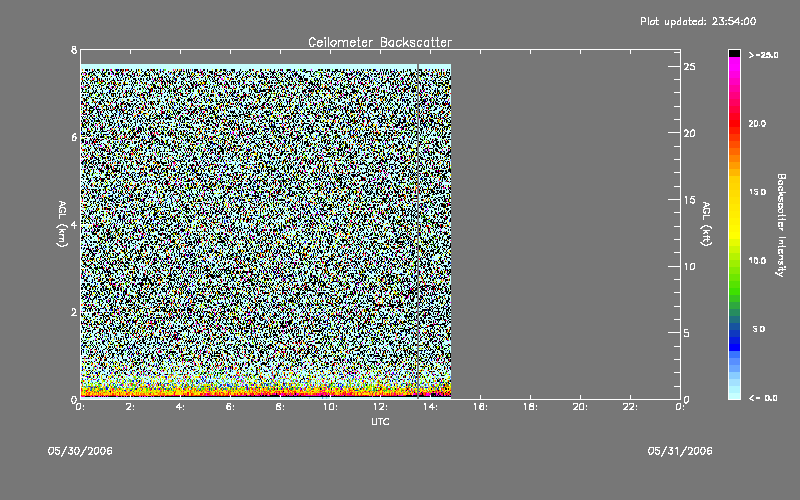Click the light cyan bottom of the colorbar
800x500 pixels.
pyautogui.click(x=734, y=392)
